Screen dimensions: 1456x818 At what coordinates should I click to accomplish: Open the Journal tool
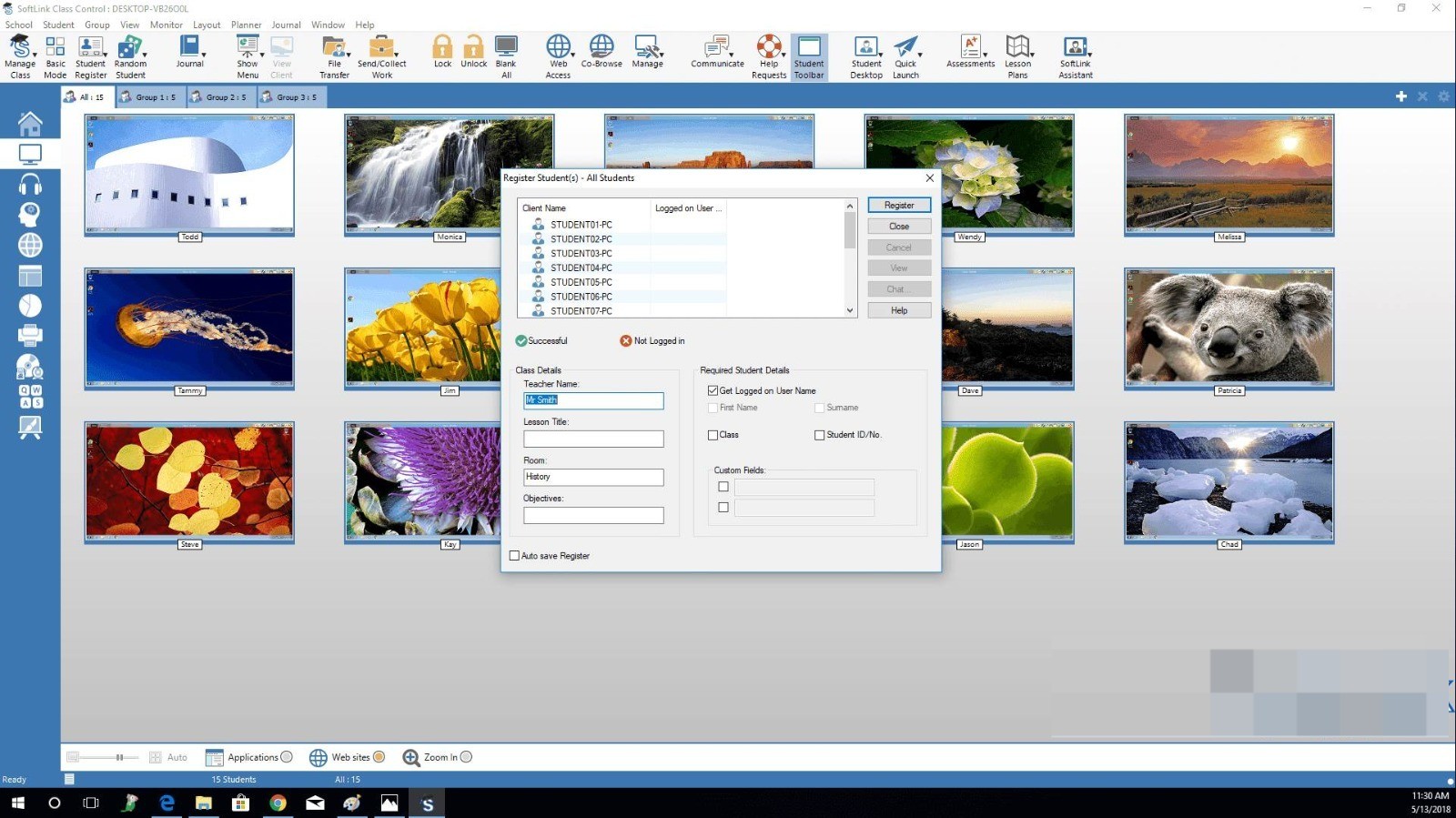(x=189, y=52)
